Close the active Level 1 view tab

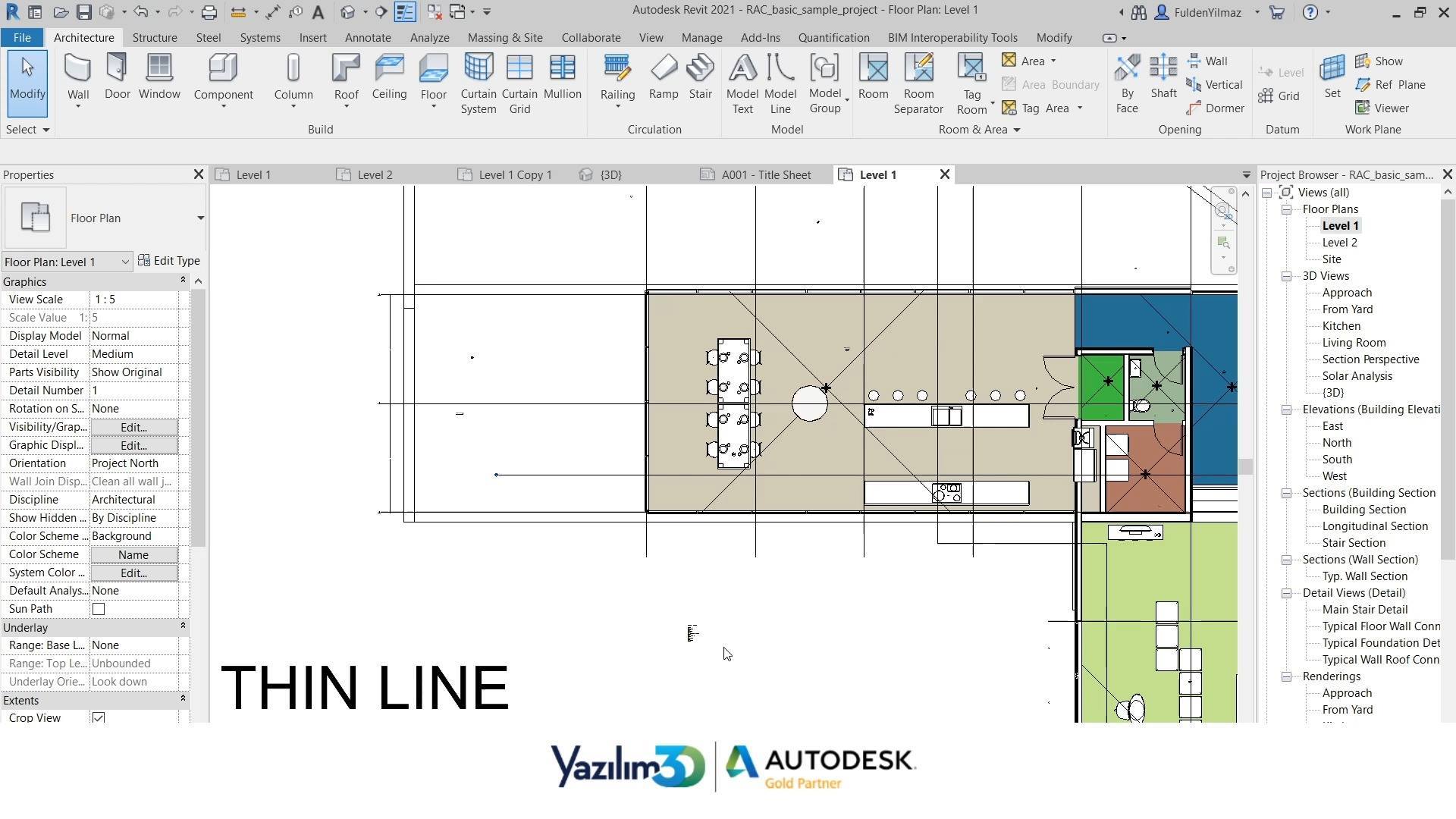point(945,174)
